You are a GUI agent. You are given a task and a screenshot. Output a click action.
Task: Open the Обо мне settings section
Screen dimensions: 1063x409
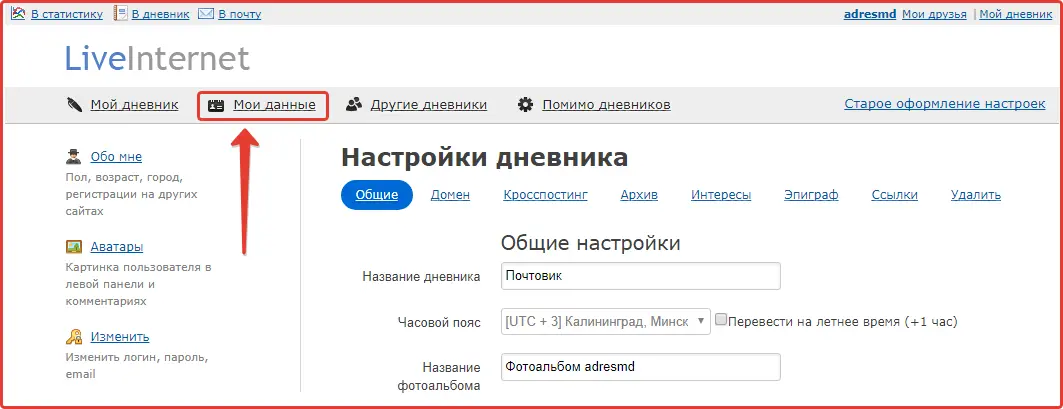116,157
